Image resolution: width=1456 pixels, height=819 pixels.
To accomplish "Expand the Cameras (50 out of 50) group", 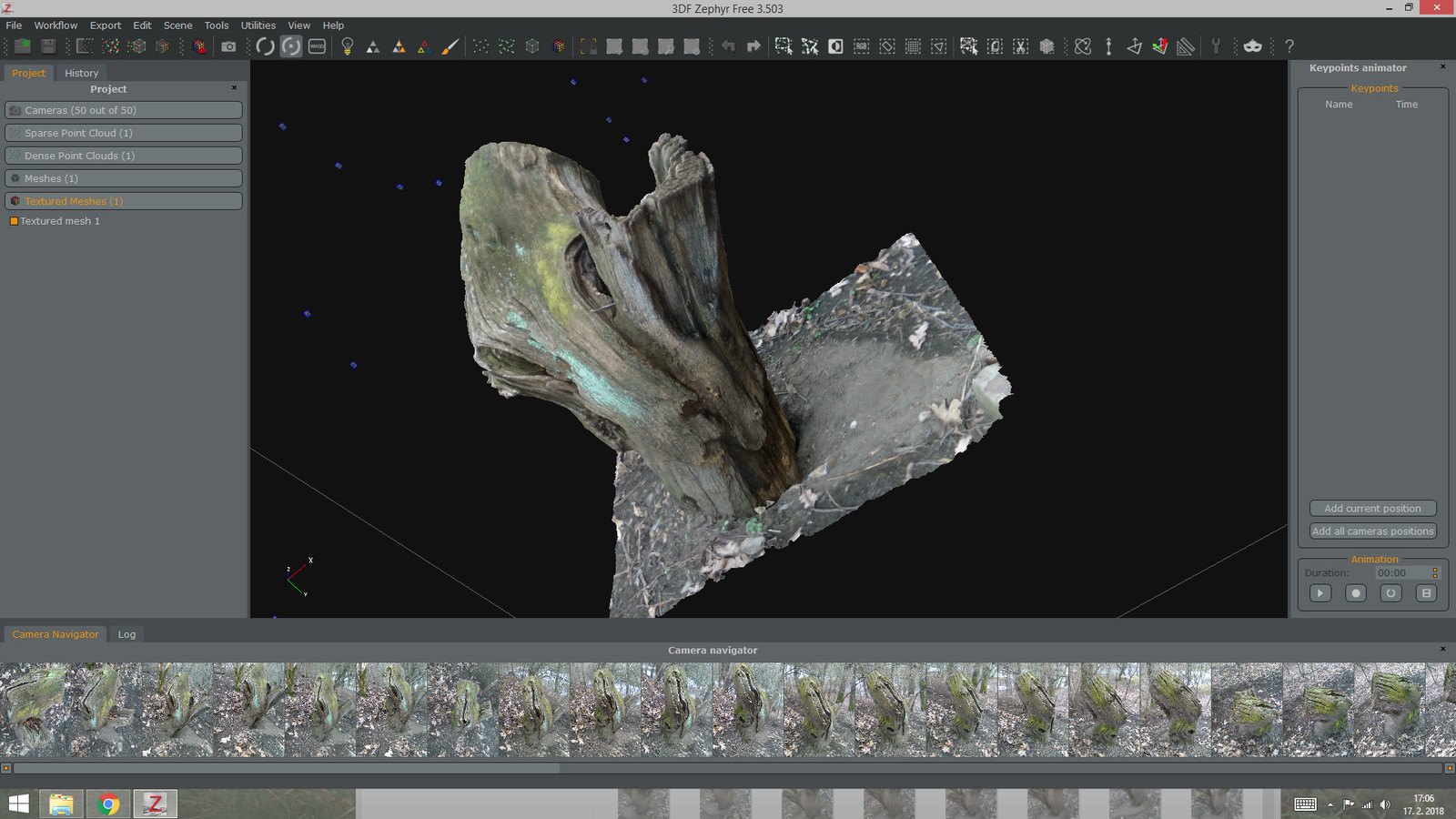I will [x=123, y=109].
